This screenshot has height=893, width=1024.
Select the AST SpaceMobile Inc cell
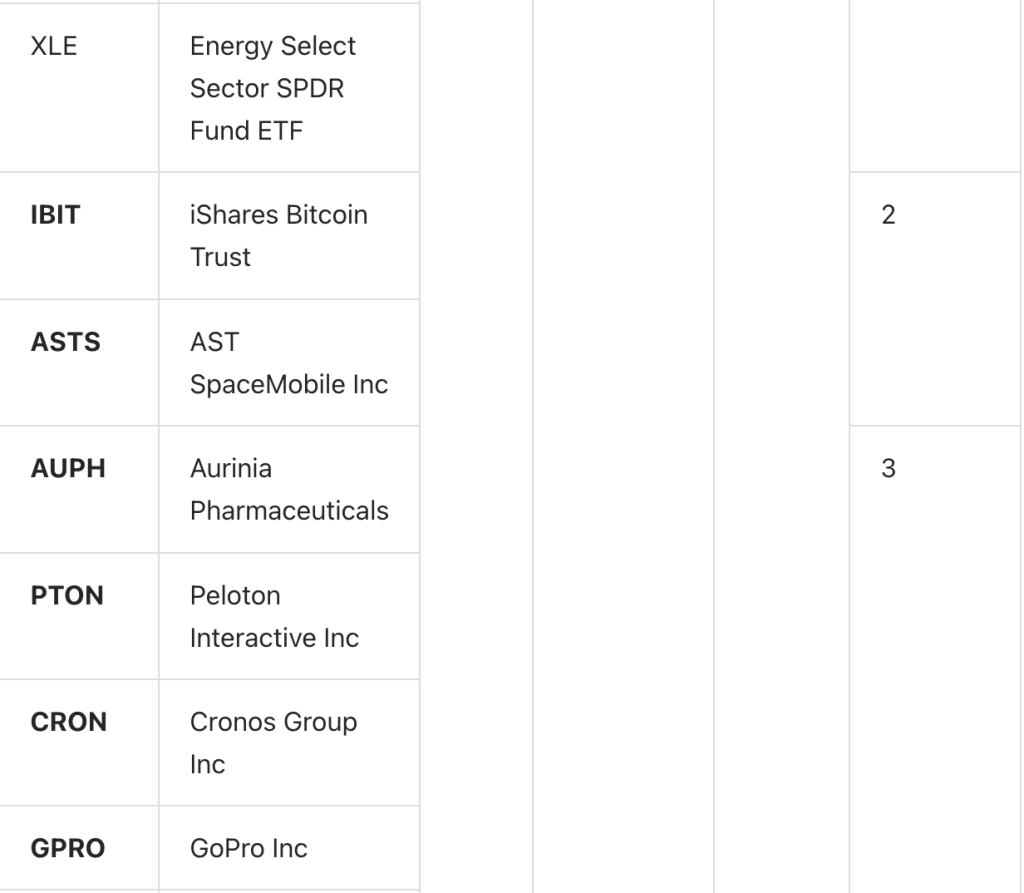[x=288, y=363]
